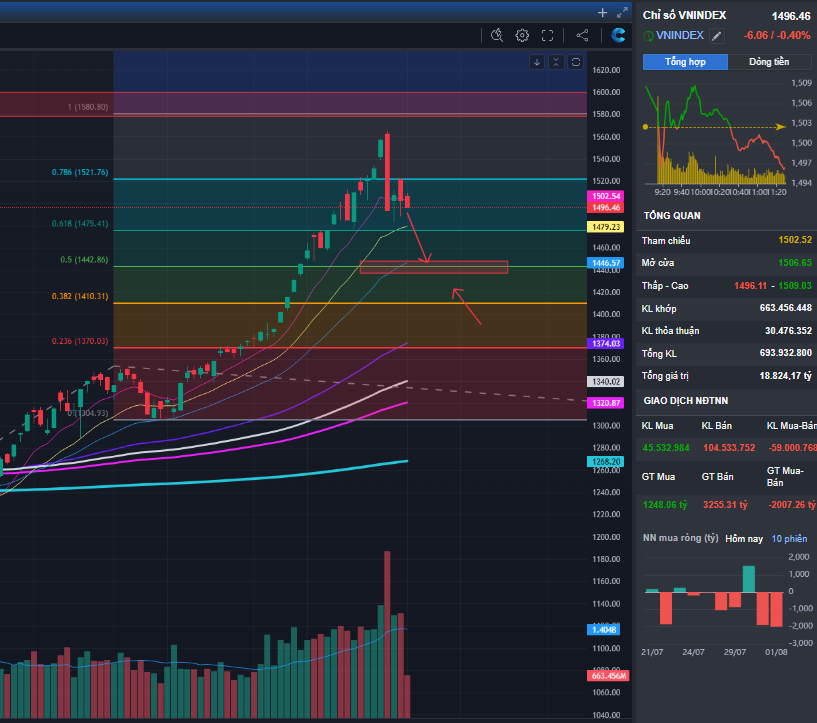Toggle the chart pane refresh icon button
This screenshot has width=817, height=723.
575,62
